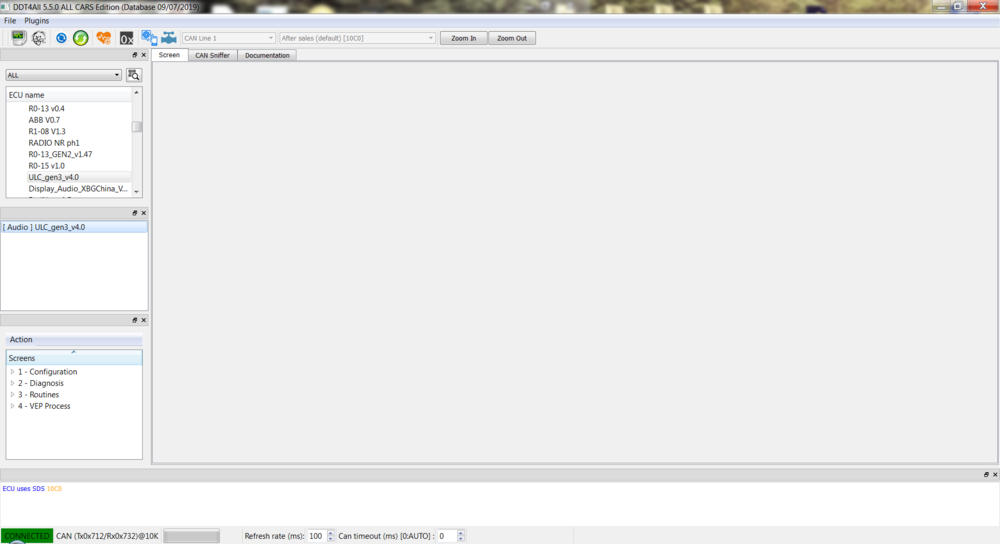Expand the 3 - Routines tree node
The width and height of the screenshot is (1000, 544).
coord(12,395)
